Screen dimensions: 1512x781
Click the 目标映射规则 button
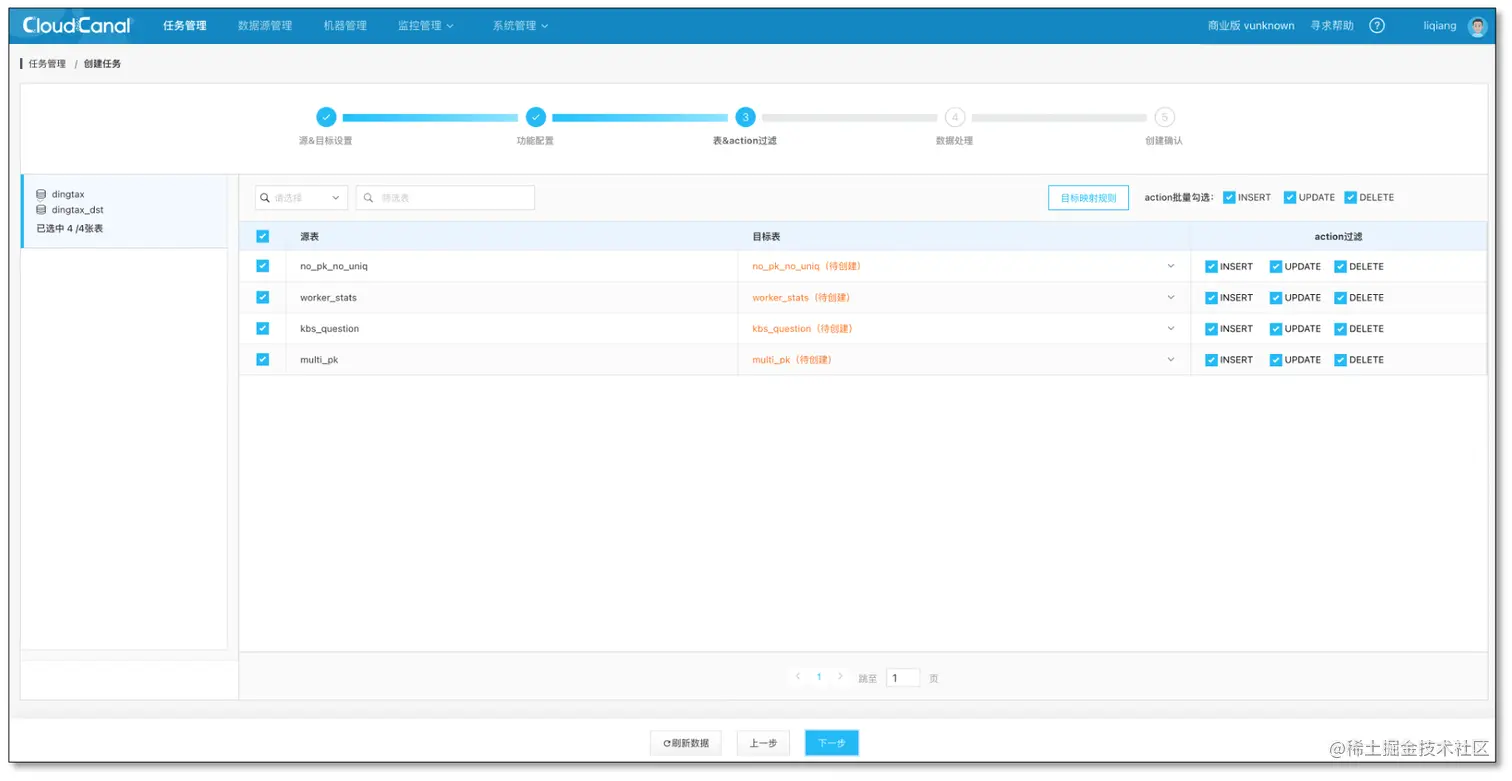(1088, 198)
